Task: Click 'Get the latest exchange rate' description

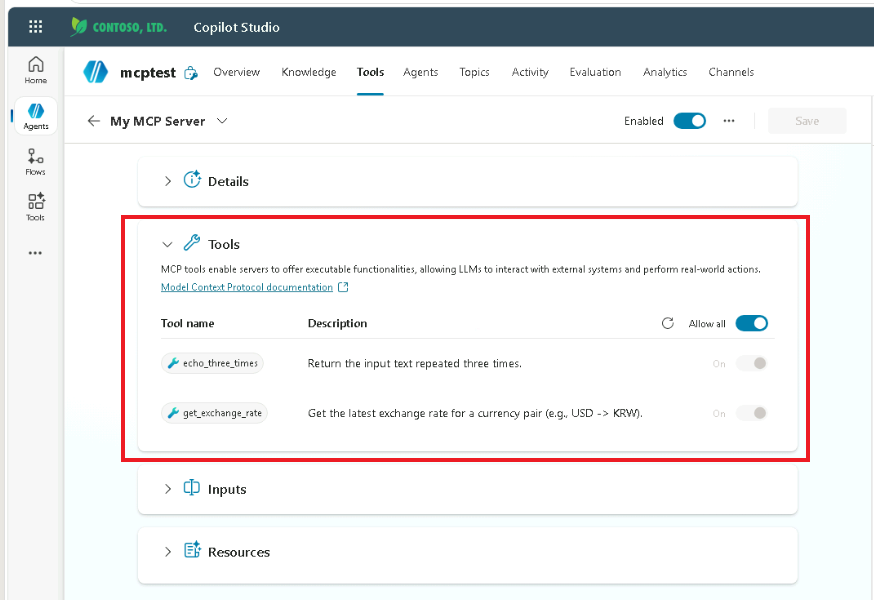Action: click(x=475, y=413)
